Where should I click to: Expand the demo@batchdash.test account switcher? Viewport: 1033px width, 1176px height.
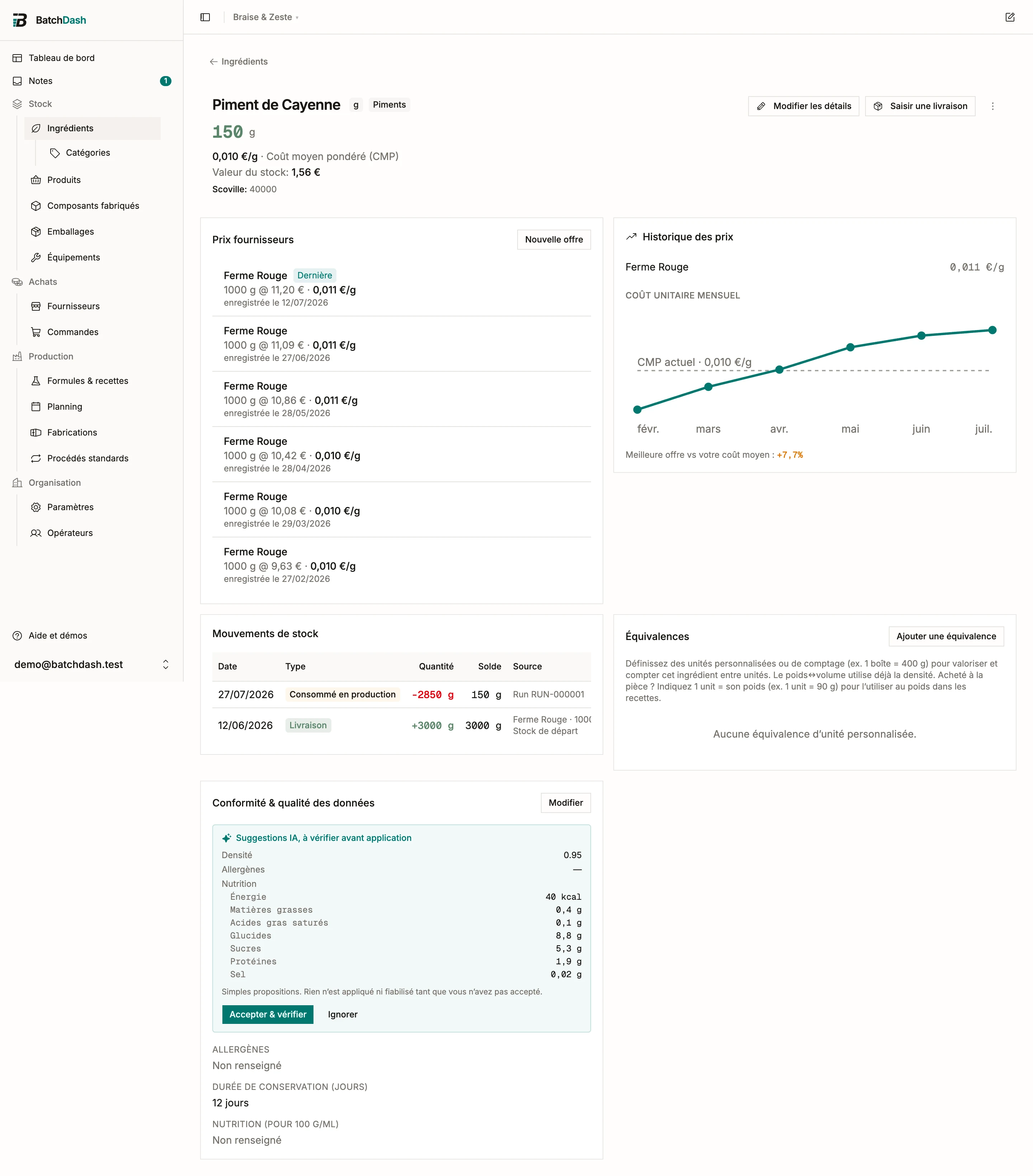point(92,664)
